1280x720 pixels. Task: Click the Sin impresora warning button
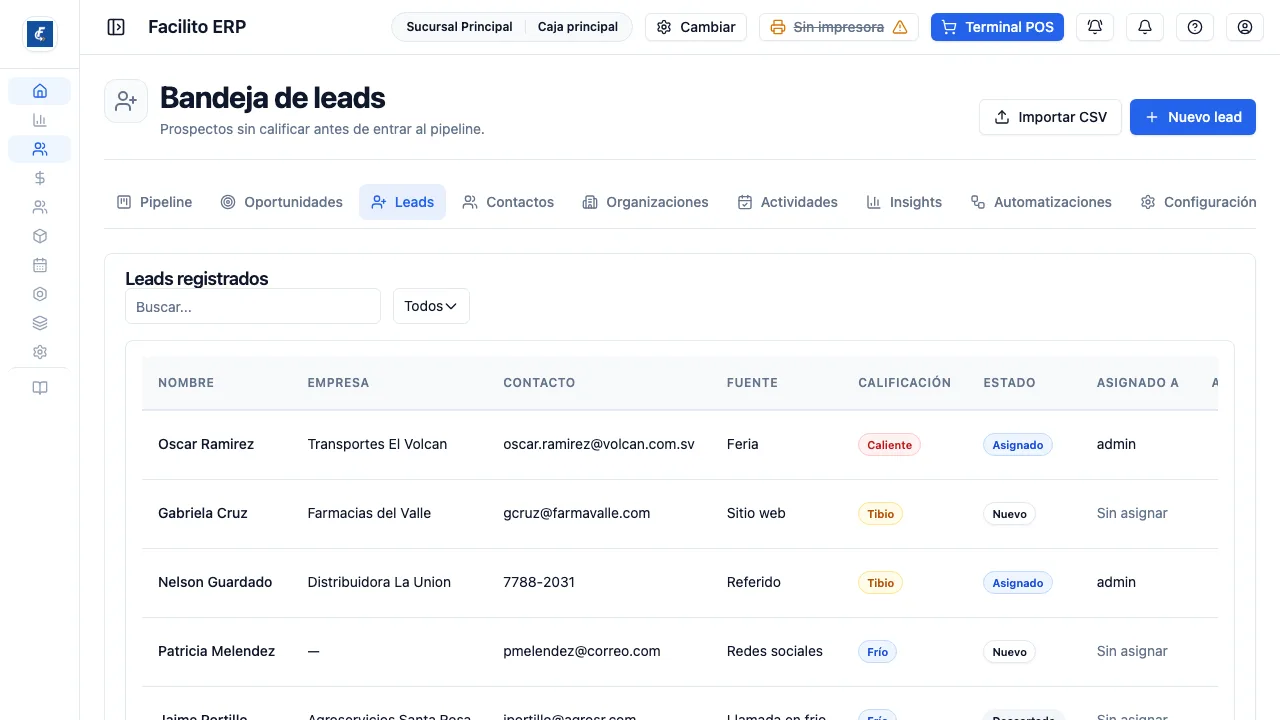point(839,27)
